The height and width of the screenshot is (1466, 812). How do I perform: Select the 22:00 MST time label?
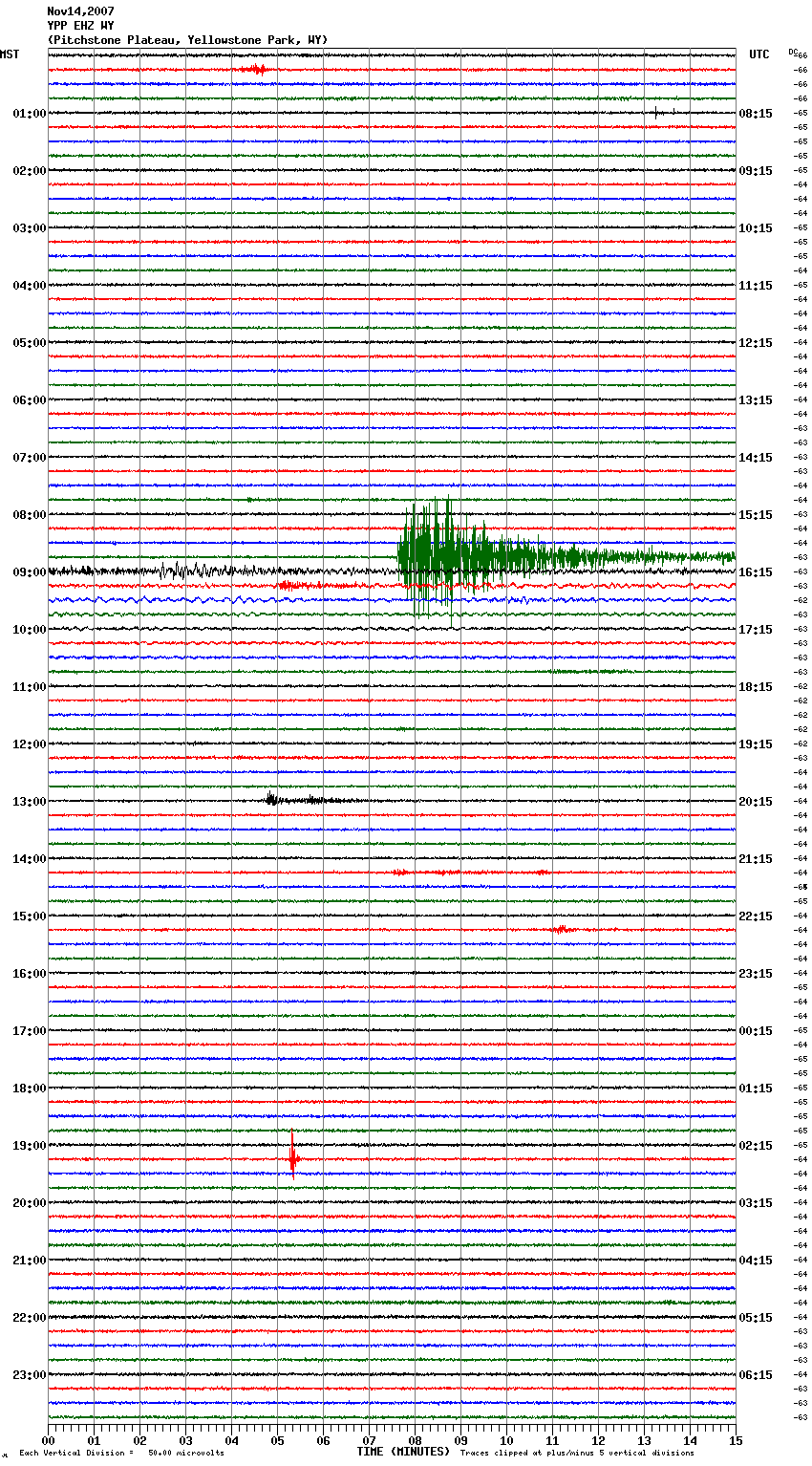click(30, 1318)
